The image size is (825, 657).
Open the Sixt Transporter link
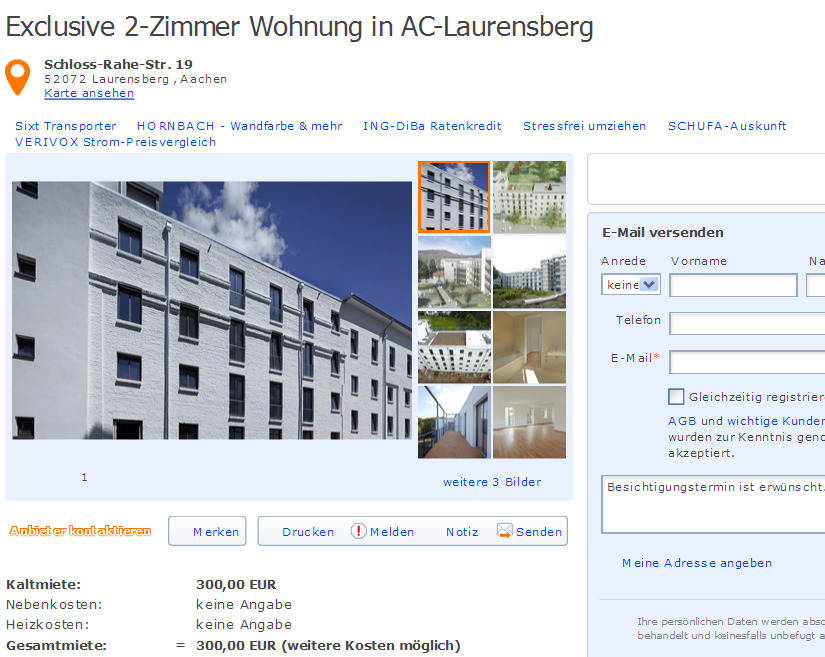[66, 126]
